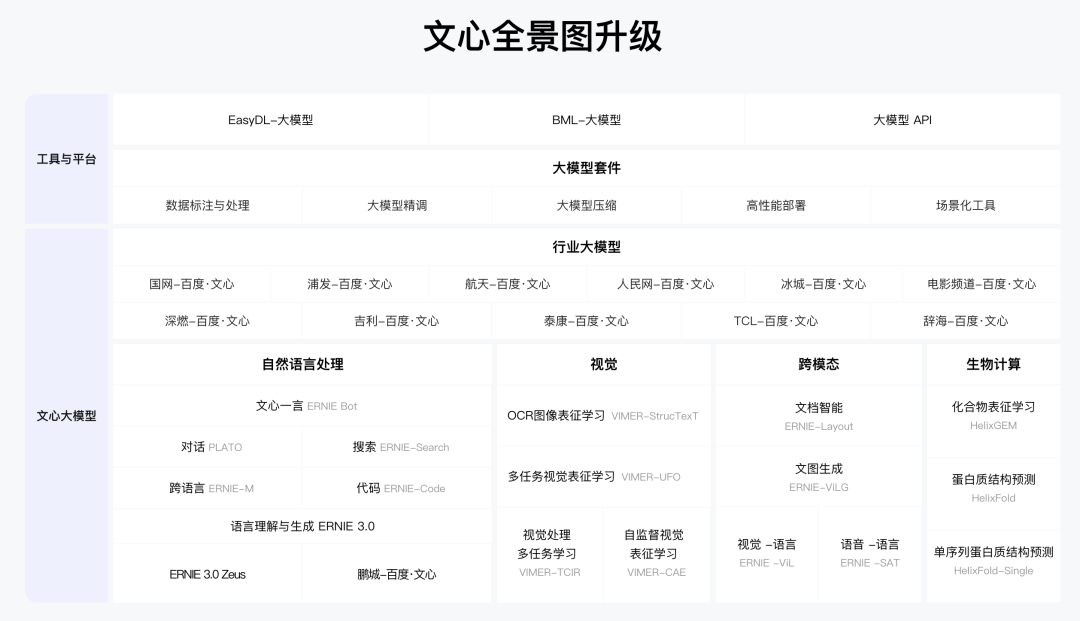1080x621 pixels.
Task: Select 场景化工具 cell
Action: point(966,205)
